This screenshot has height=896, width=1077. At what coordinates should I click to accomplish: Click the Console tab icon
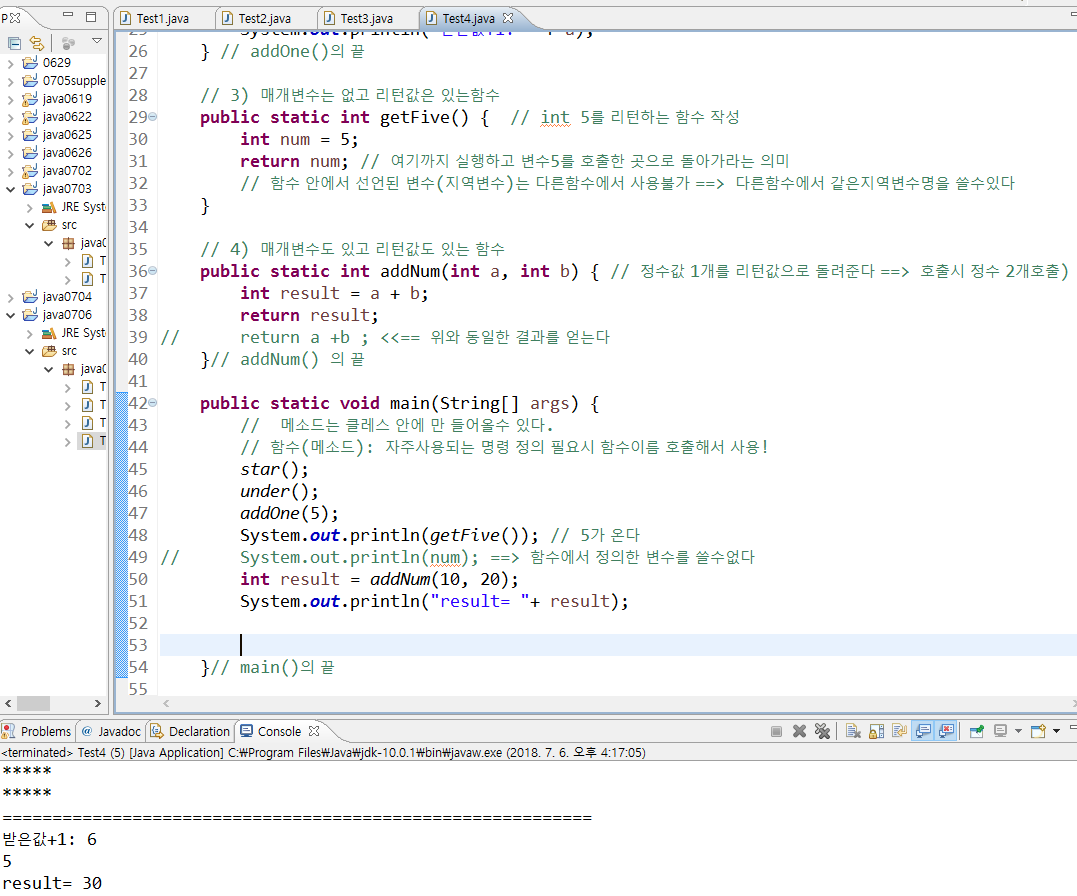(247, 731)
